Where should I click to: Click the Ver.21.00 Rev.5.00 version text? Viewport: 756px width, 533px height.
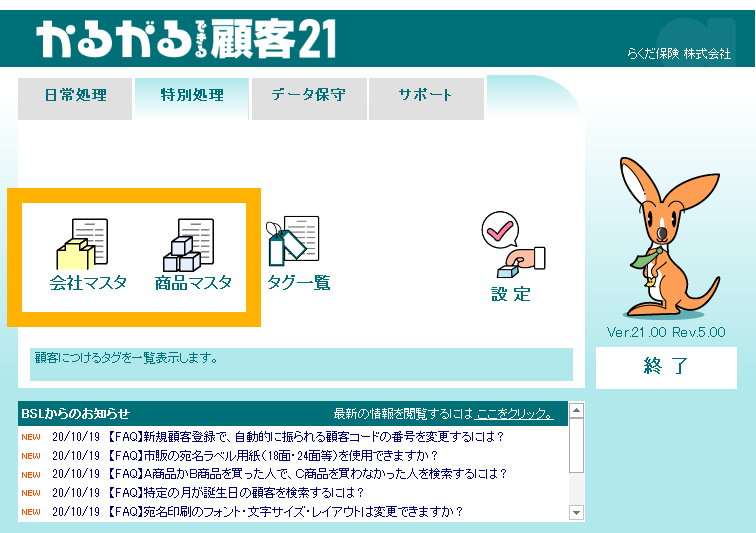(x=666, y=332)
